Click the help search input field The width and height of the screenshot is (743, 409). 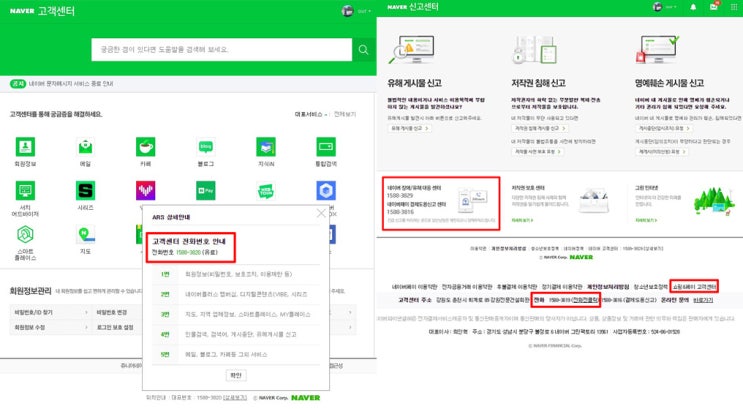[x=222, y=50]
